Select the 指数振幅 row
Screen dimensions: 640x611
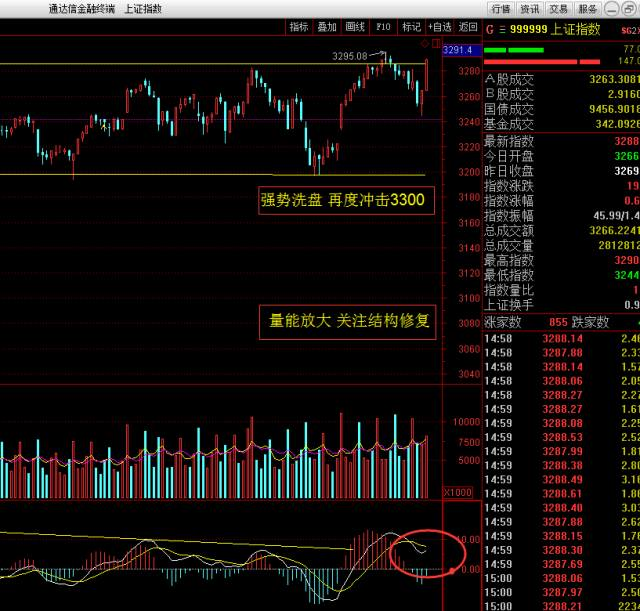(x=562, y=216)
